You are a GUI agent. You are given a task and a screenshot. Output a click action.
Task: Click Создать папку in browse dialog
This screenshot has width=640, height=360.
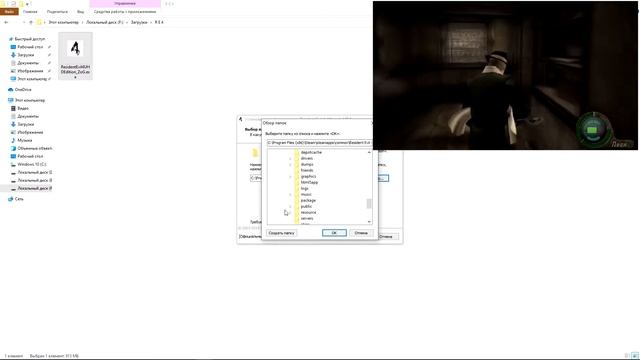pos(282,233)
